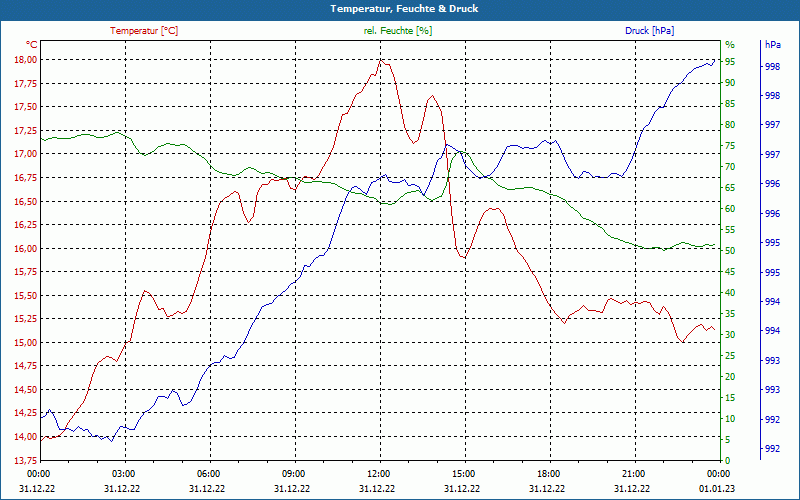This screenshot has height=500, width=800.
Task: Click the 03:00 time axis label
Action: pos(122,473)
